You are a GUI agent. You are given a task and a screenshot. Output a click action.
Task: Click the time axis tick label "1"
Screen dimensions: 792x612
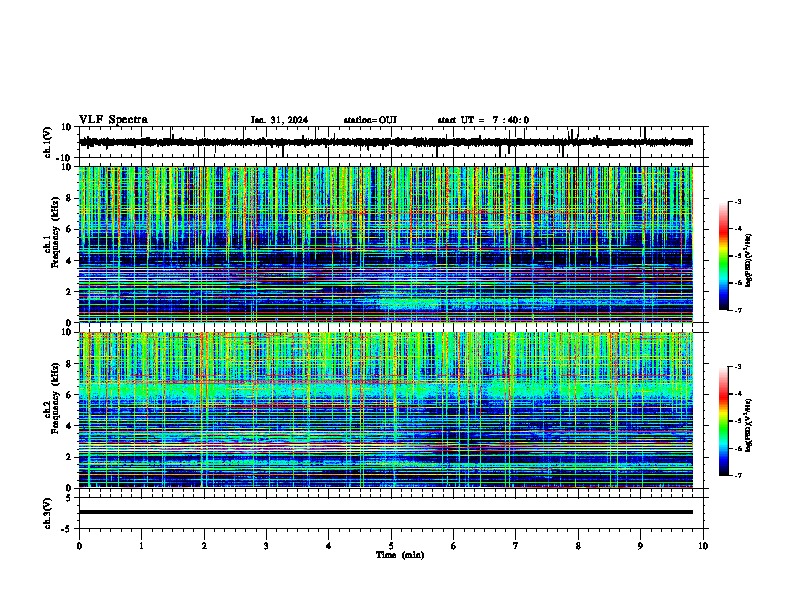141,546
